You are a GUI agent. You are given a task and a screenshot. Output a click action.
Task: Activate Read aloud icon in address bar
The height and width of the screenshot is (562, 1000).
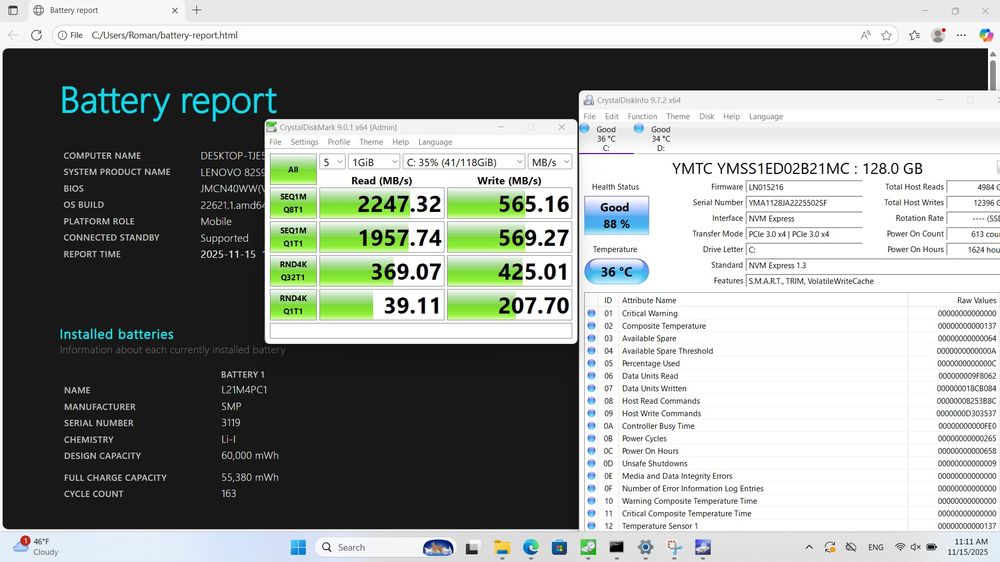pos(865,35)
